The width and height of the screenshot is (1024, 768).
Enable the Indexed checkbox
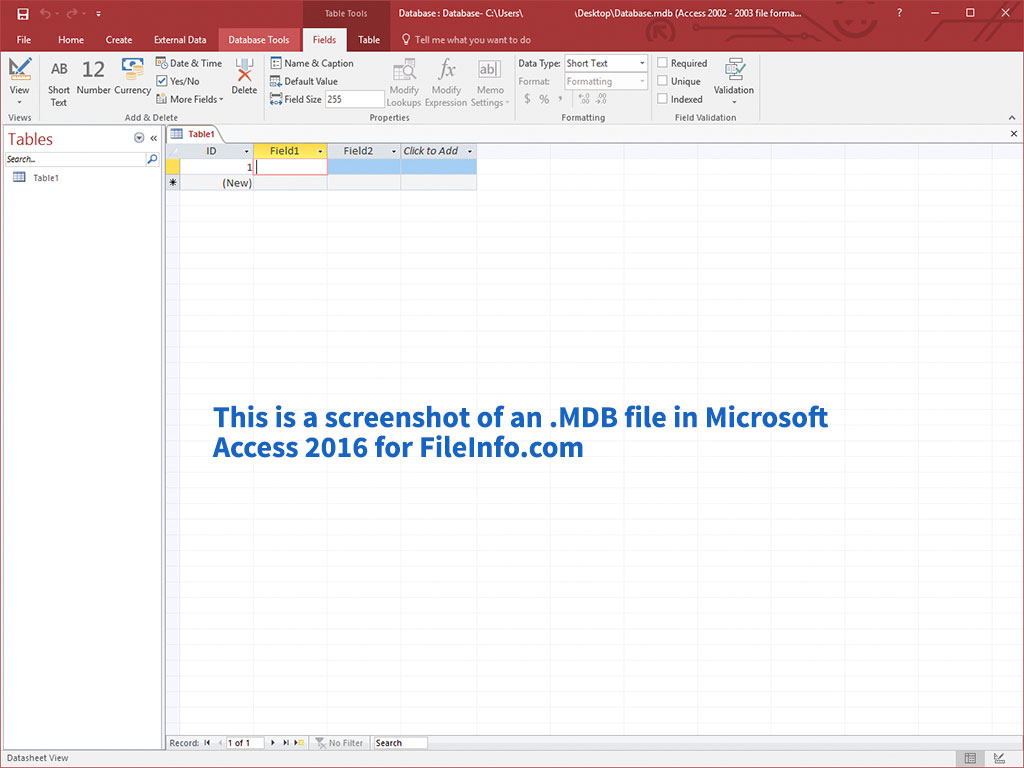(662, 99)
